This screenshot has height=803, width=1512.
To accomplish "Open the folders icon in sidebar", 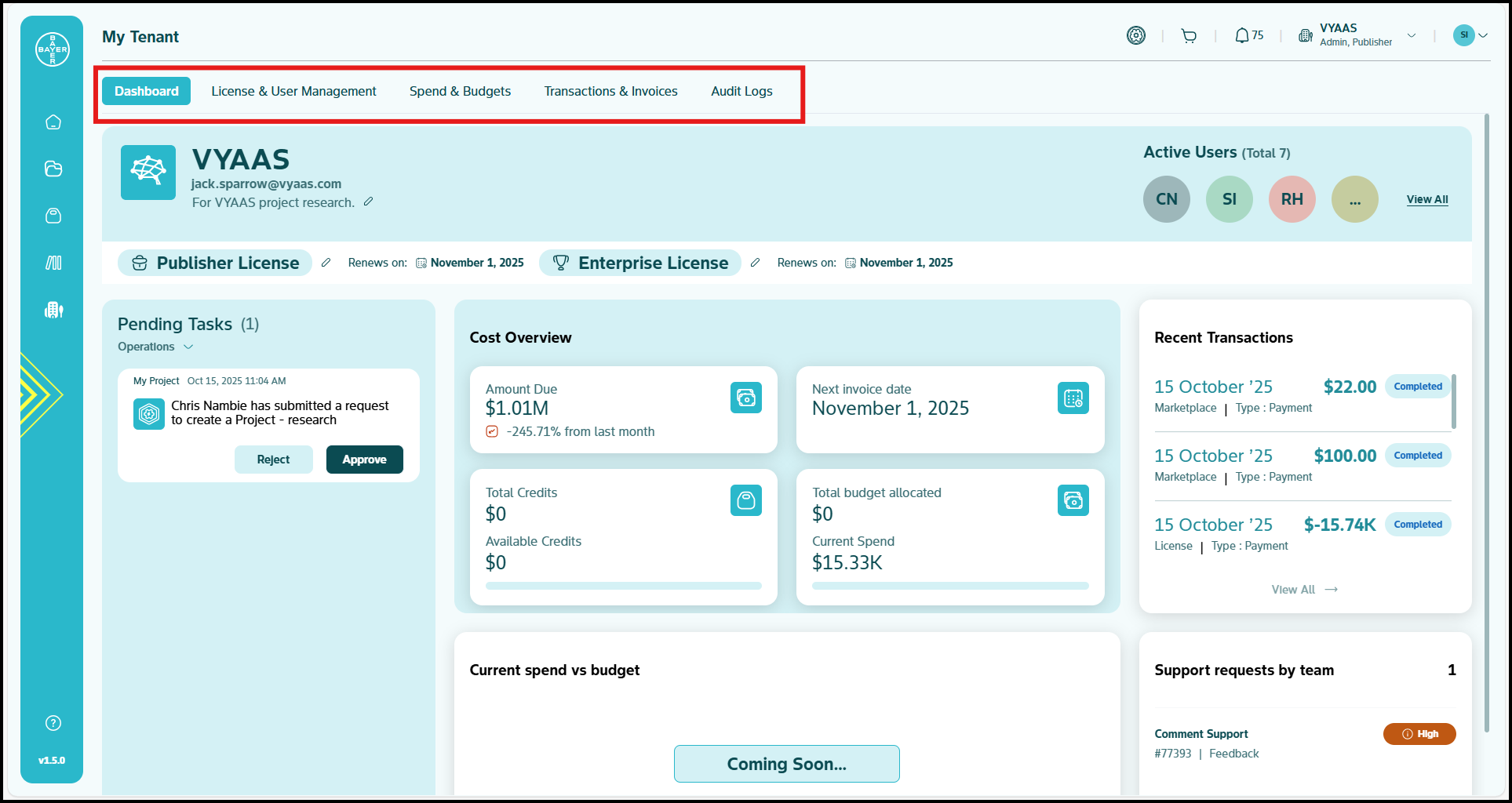I will (53, 169).
